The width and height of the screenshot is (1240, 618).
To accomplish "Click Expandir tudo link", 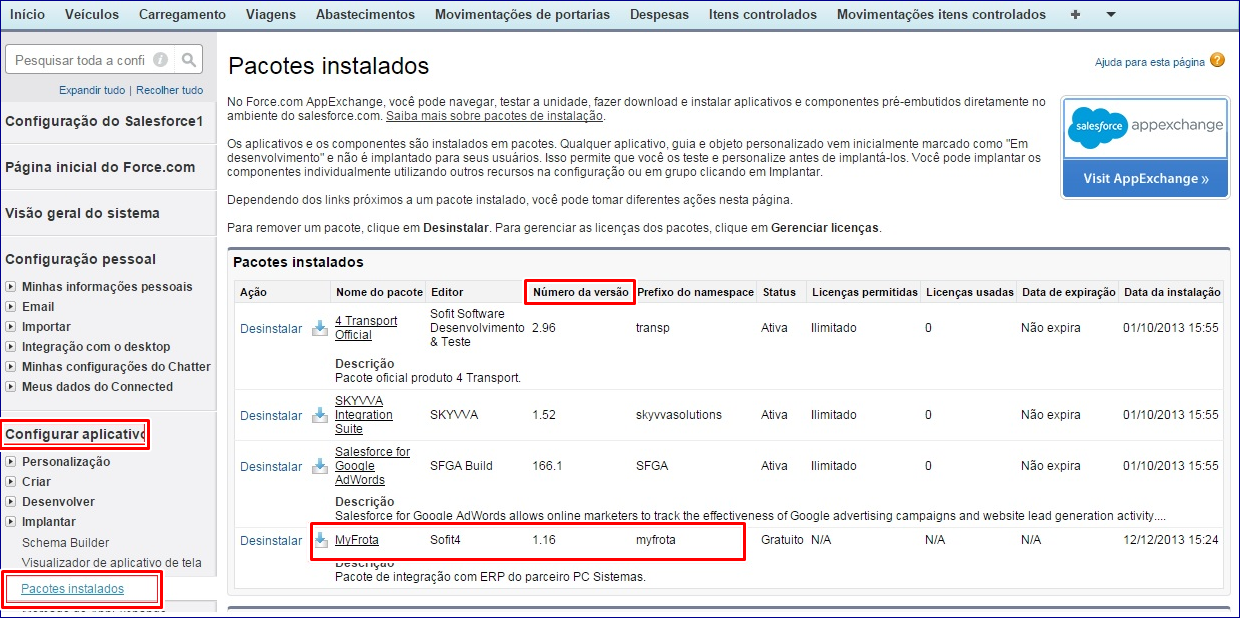I will tap(92, 90).
